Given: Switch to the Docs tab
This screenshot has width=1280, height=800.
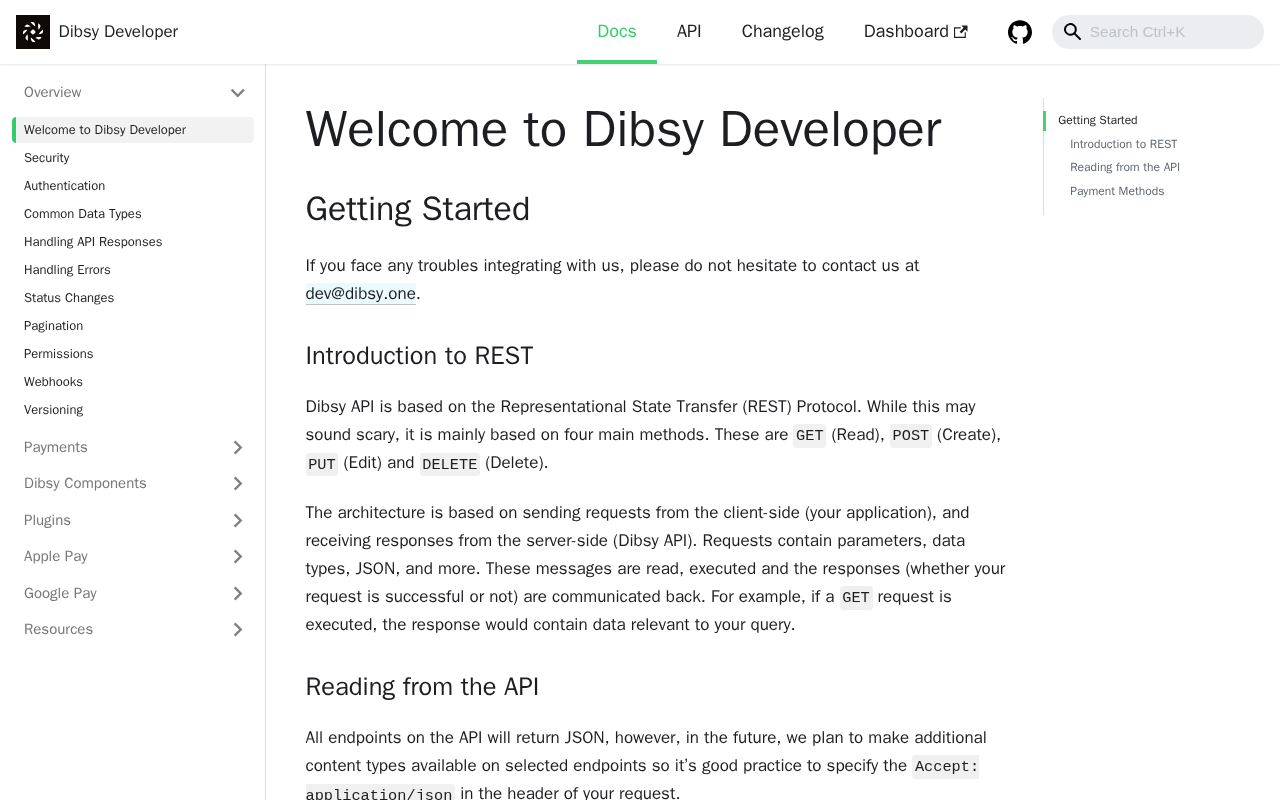Looking at the screenshot, I should tap(617, 32).
